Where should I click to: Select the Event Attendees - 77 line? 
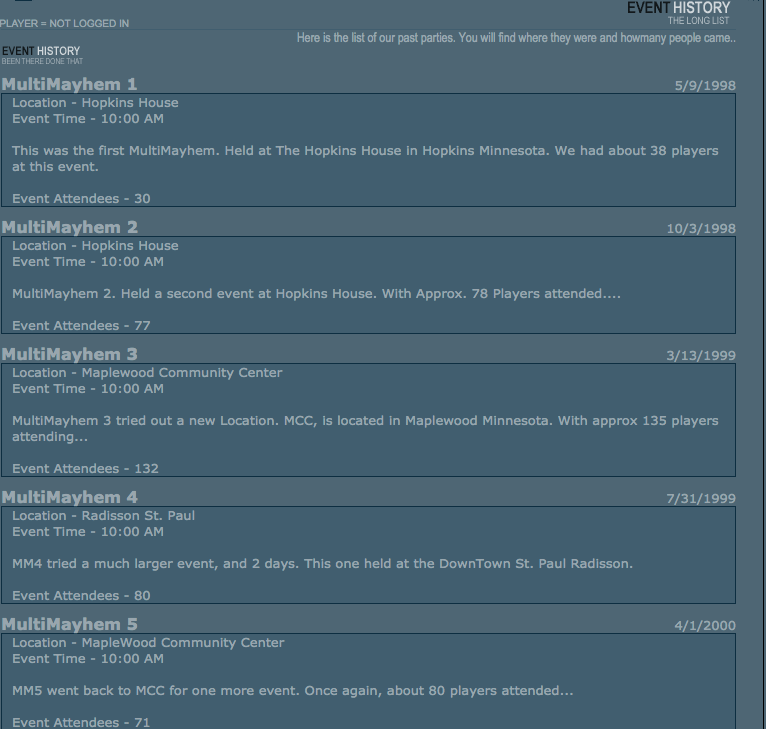point(81,326)
